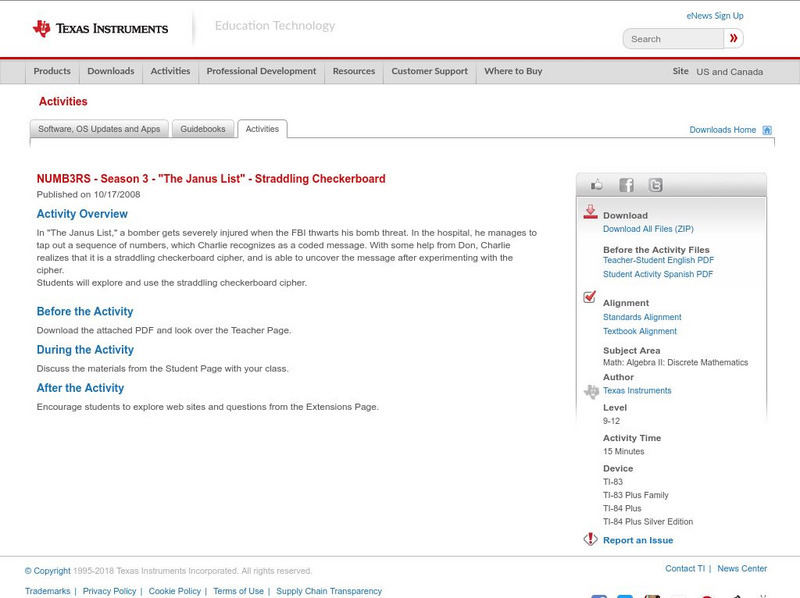Open the Resources menu
800x598 pixels.
(354, 71)
